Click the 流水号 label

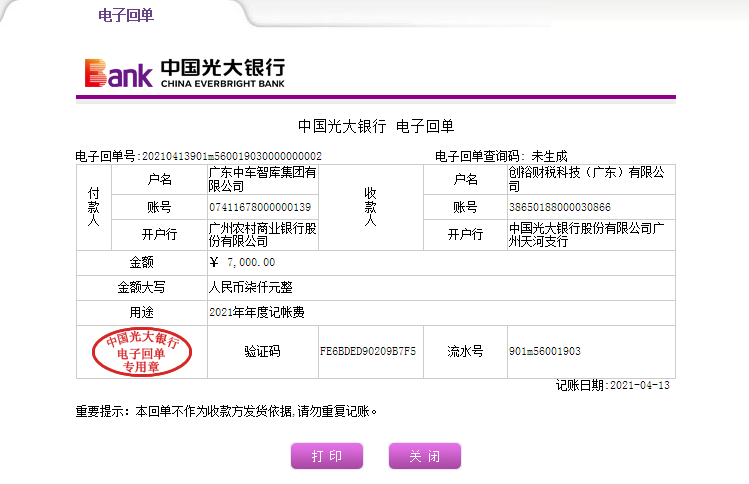coord(465,352)
